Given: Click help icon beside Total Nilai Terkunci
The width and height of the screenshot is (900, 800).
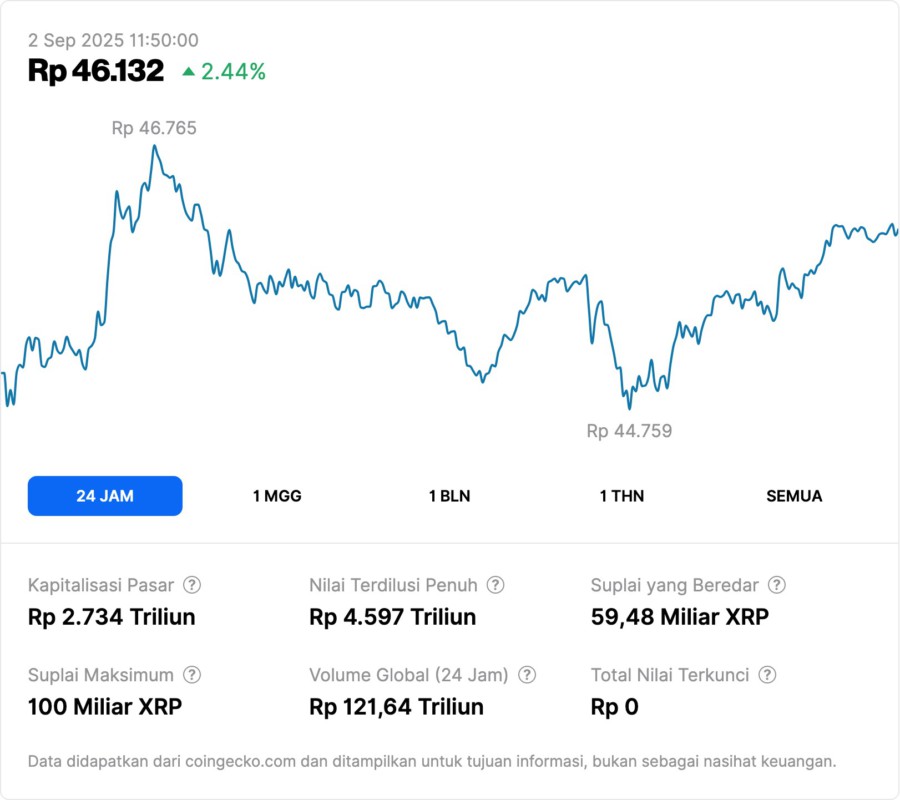Looking at the screenshot, I should pyautogui.click(x=767, y=675).
